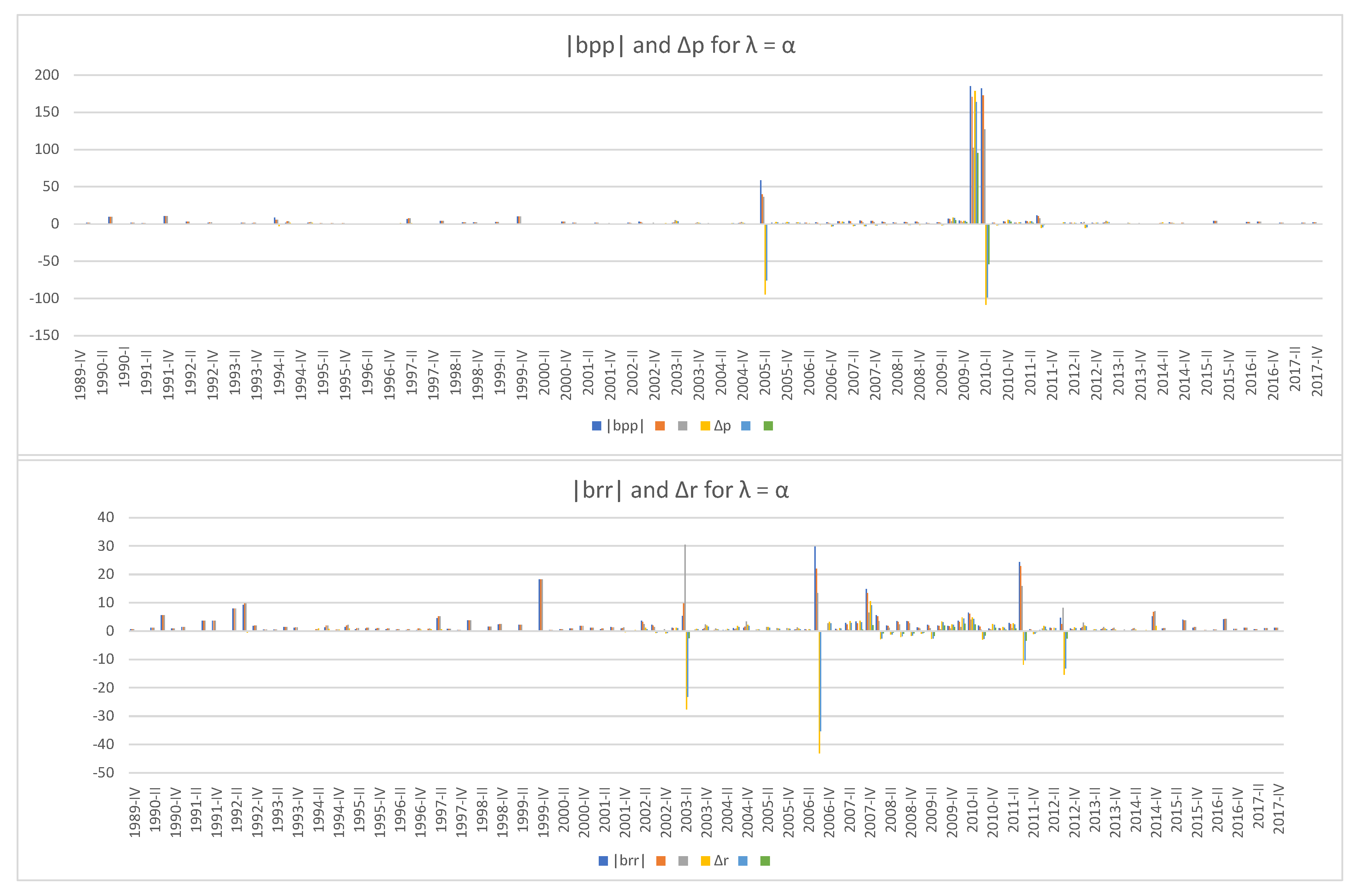Click the gray legend swatch in bottom chart

(x=683, y=861)
